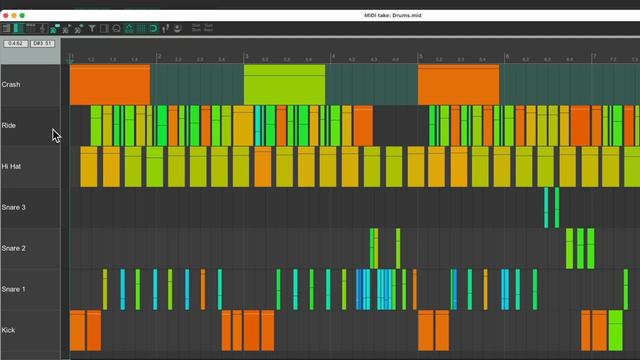Select the orange Crash note at bar 1
Viewport: 640px width, 360px height.
click(x=110, y=84)
